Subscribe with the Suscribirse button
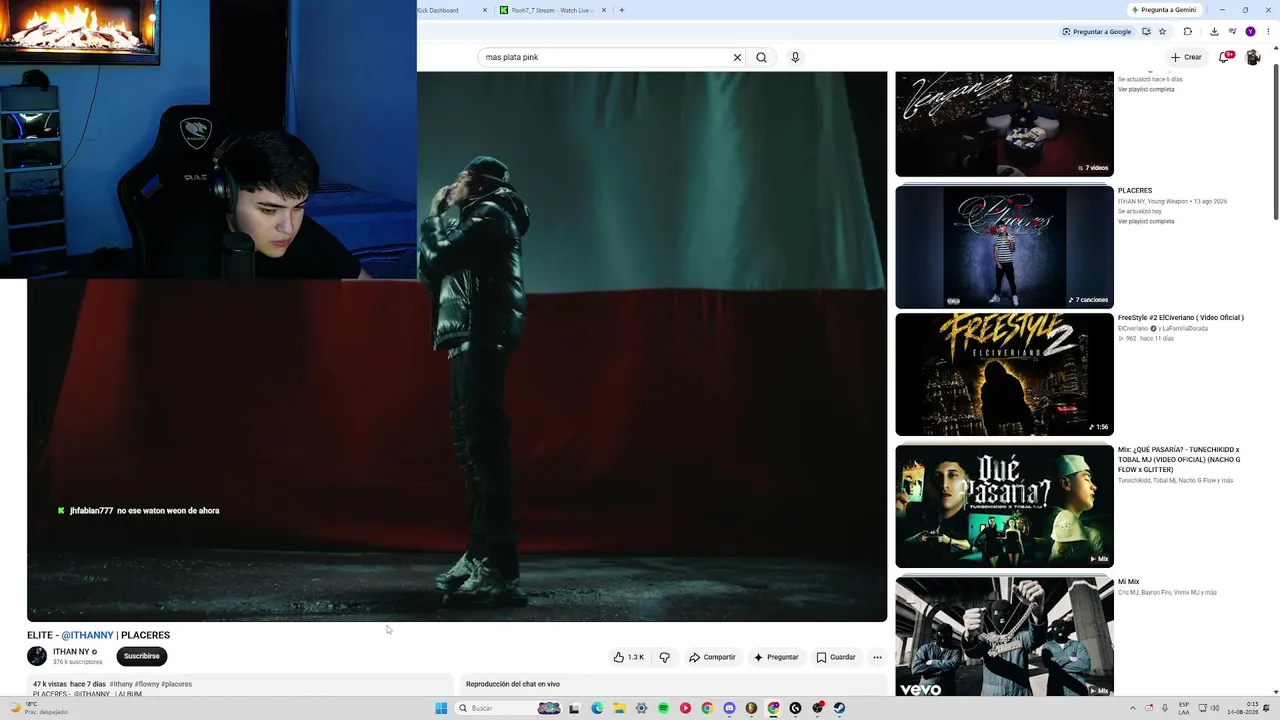The width and height of the screenshot is (1280, 720). pyautogui.click(x=141, y=656)
